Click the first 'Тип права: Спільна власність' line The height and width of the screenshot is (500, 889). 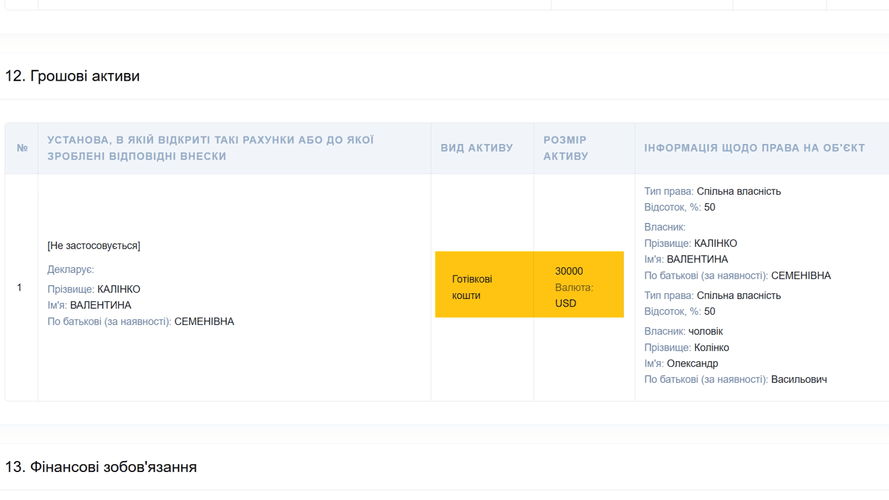point(712,191)
